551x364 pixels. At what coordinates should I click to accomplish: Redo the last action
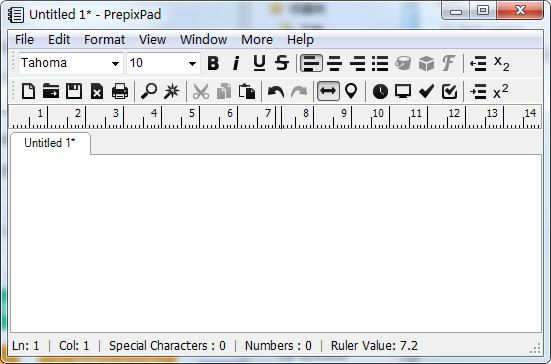[x=299, y=92]
